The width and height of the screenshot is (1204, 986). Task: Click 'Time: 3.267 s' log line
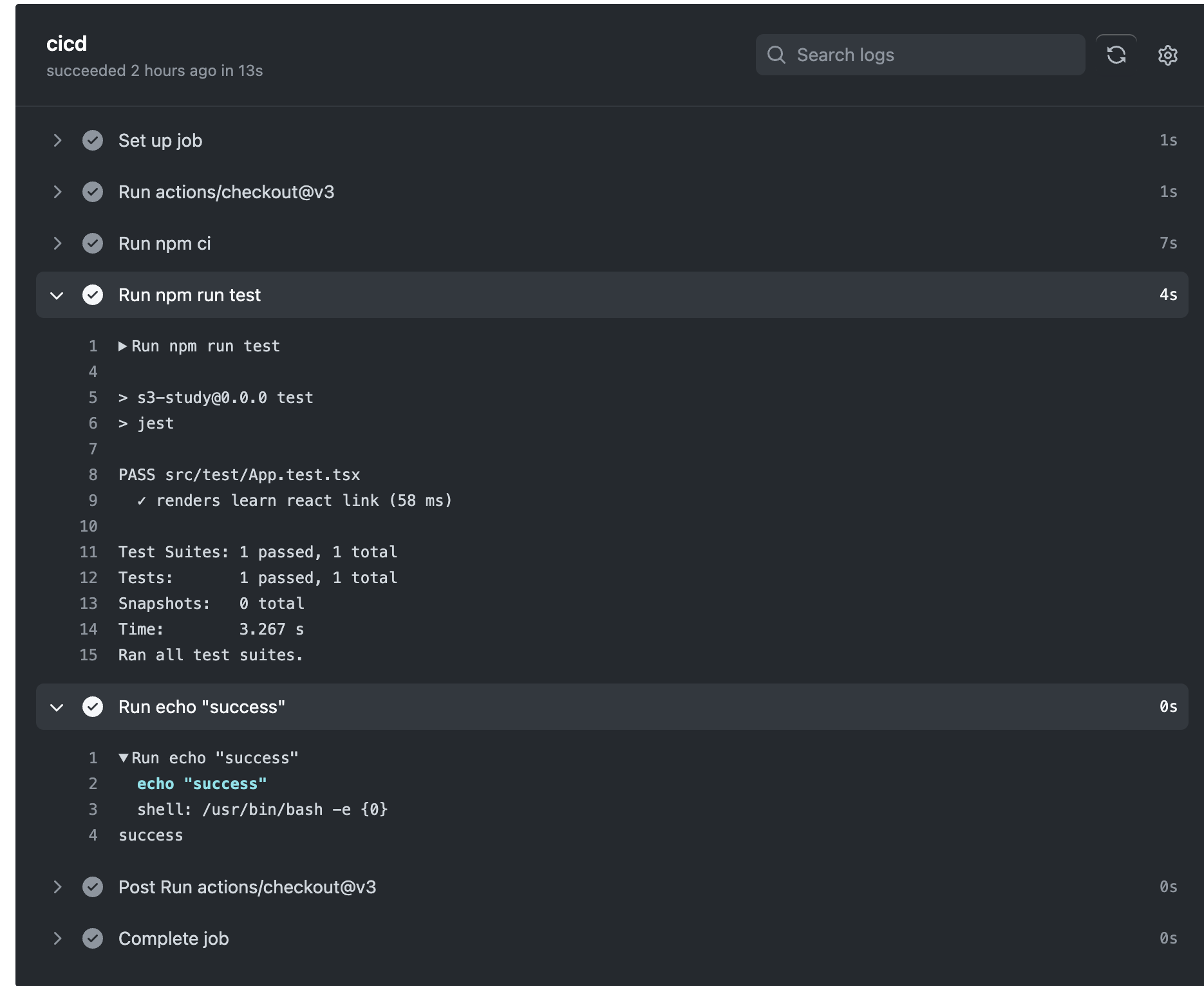coord(211,629)
